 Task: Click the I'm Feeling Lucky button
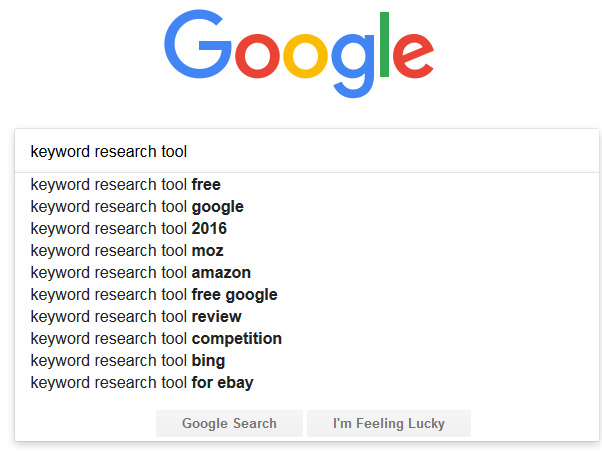[389, 424]
